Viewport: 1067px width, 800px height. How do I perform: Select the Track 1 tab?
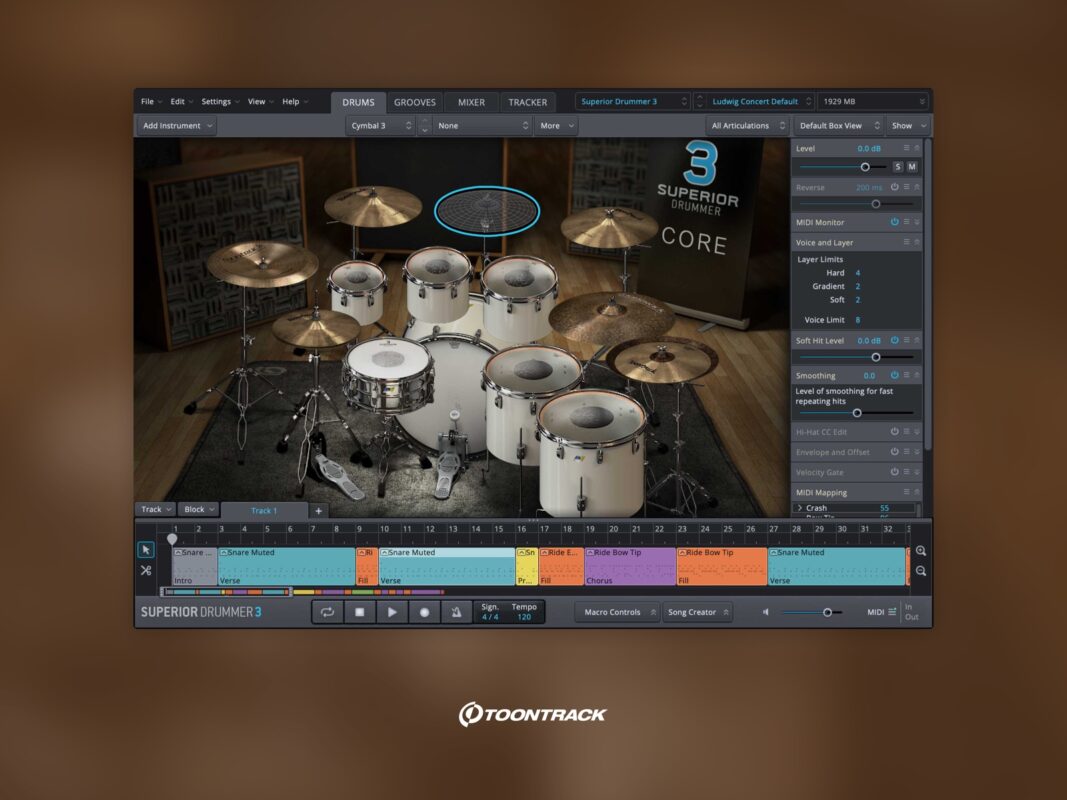(x=264, y=510)
